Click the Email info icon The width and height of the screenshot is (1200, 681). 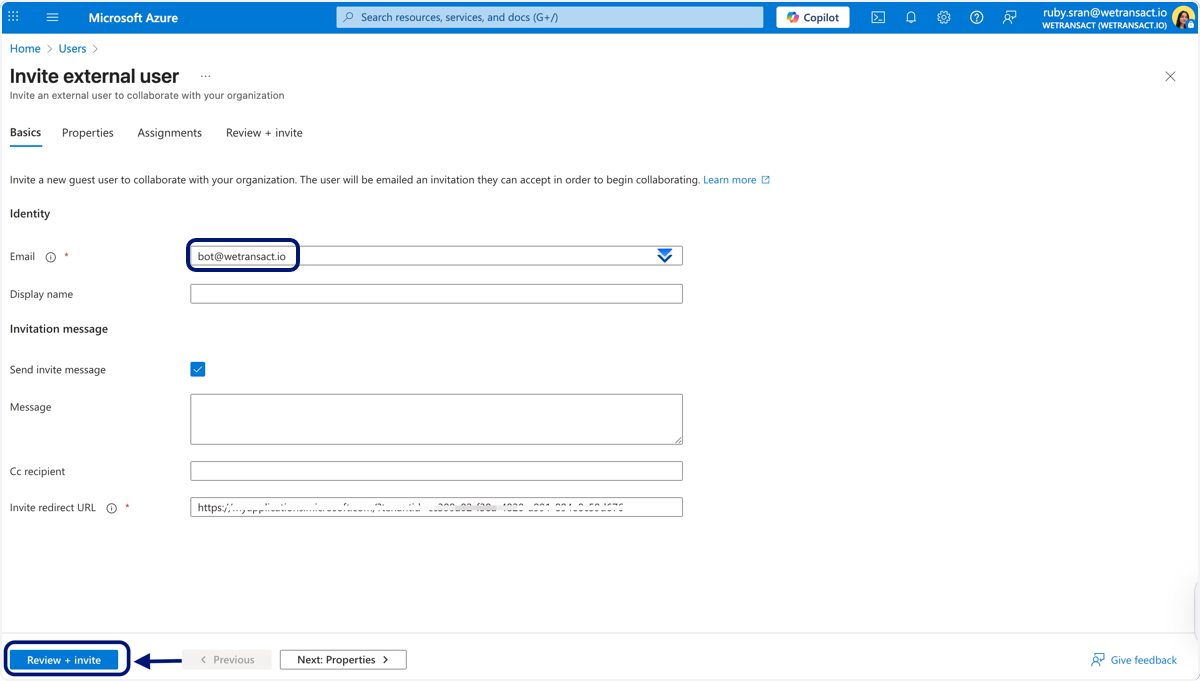coord(51,257)
